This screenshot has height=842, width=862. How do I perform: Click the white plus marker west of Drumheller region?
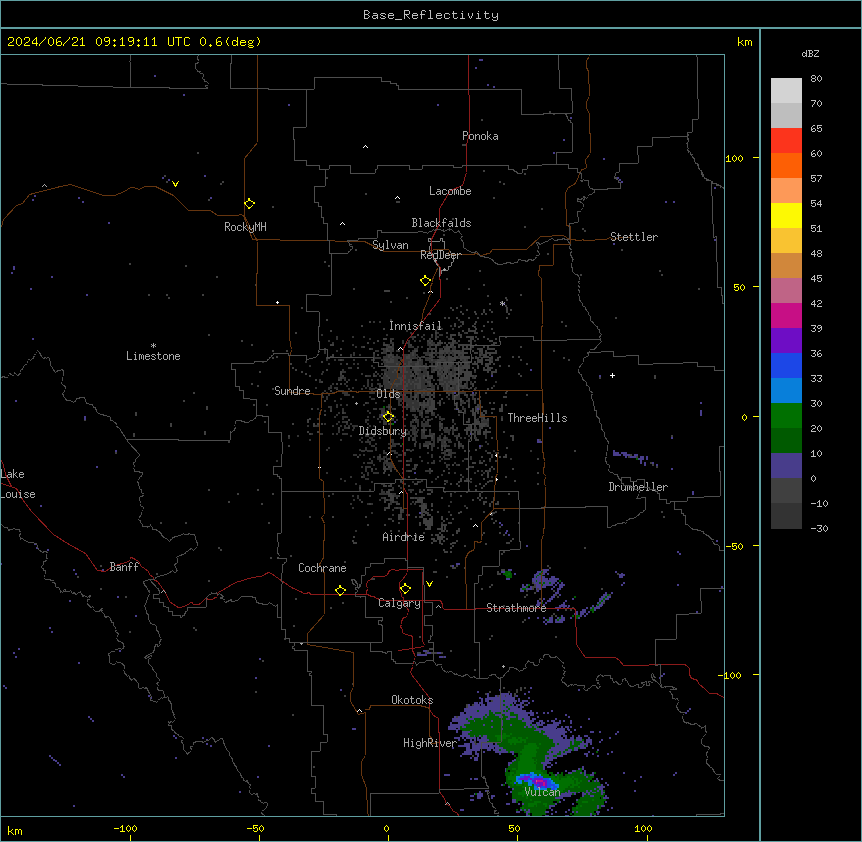pos(612,375)
